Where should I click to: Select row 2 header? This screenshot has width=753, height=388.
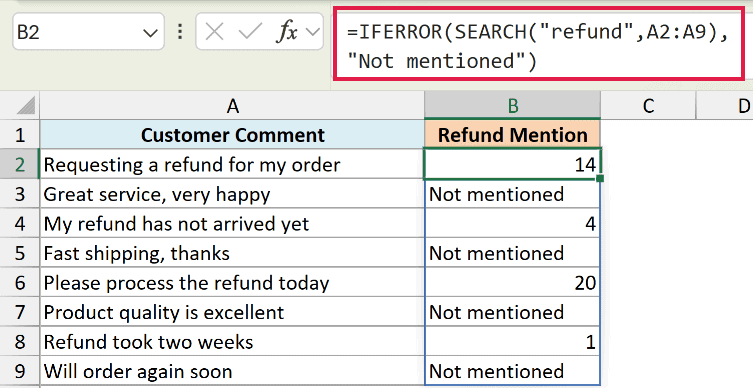[20, 164]
